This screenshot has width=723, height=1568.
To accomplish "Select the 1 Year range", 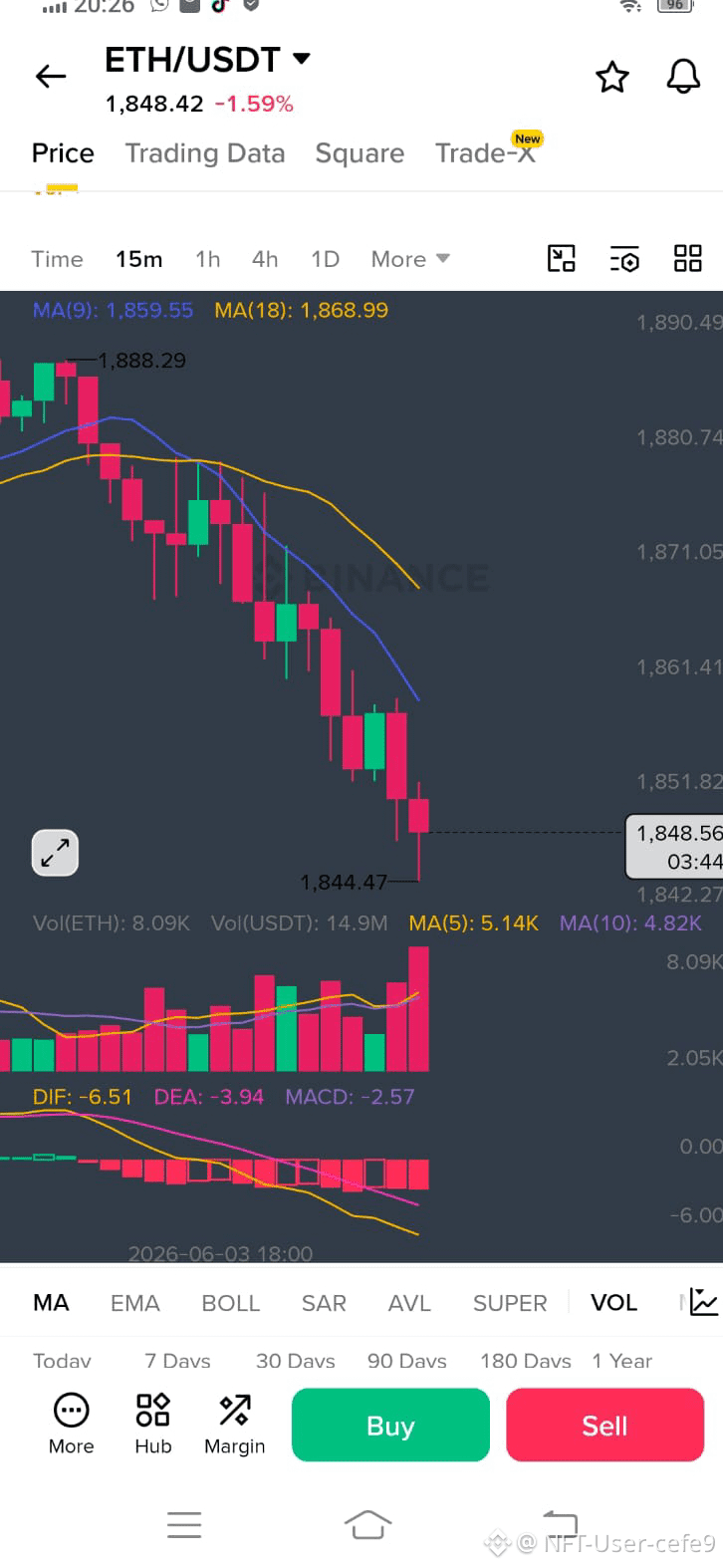I will point(622,1361).
